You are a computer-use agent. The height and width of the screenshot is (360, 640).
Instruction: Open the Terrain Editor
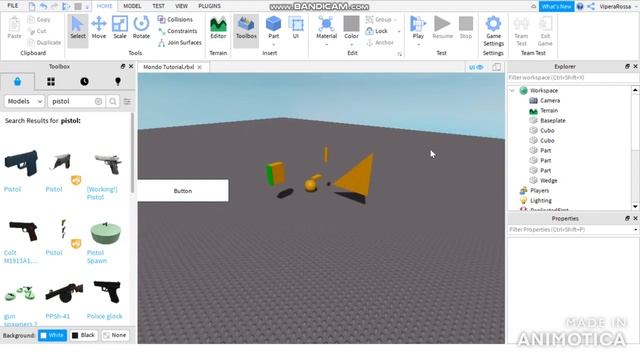coord(218,28)
